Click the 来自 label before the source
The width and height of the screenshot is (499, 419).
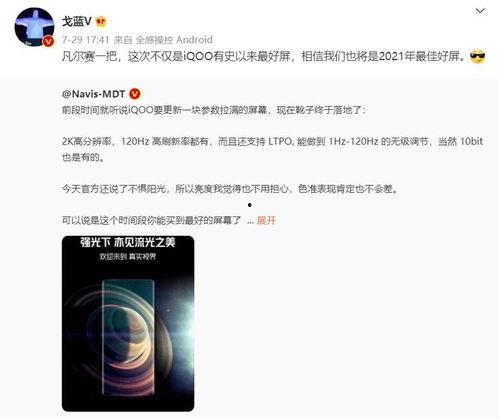[123, 40]
